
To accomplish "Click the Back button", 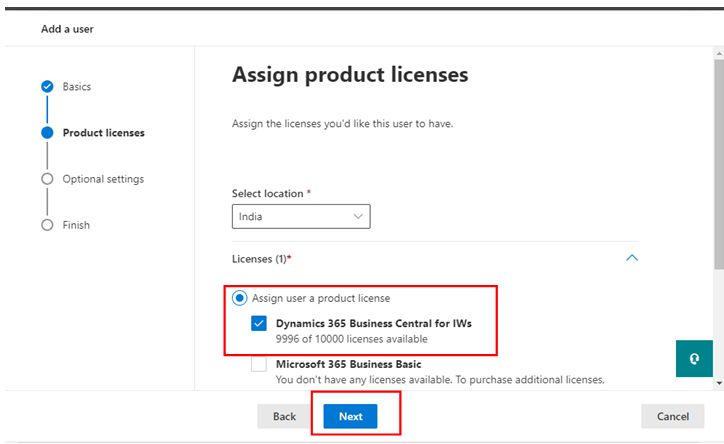I will (284, 416).
